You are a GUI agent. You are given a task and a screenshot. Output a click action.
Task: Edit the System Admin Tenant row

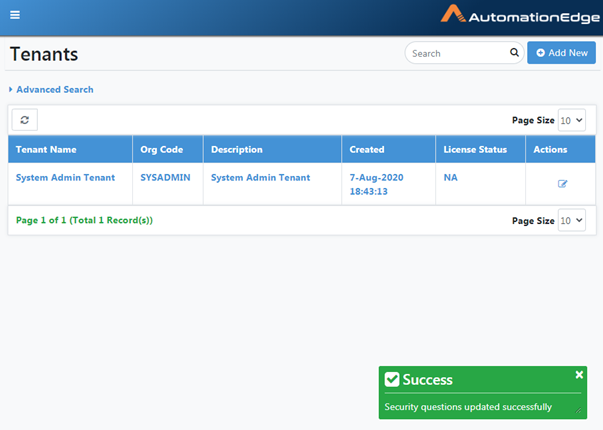(x=562, y=184)
